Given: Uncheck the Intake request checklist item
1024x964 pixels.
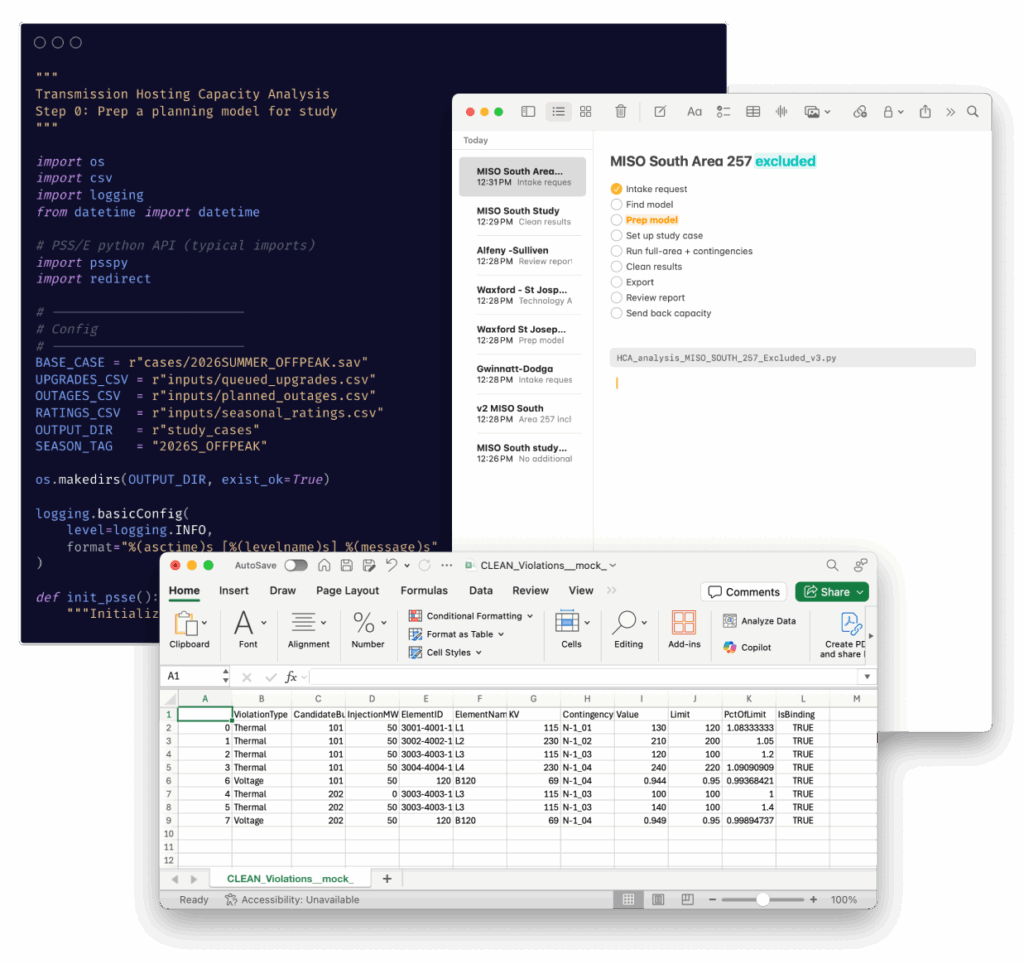Looking at the screenshot, I should (x=616, y=189).
